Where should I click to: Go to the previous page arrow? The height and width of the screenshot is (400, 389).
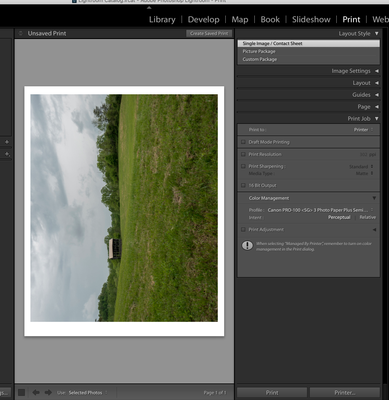[x=36, y=392]
